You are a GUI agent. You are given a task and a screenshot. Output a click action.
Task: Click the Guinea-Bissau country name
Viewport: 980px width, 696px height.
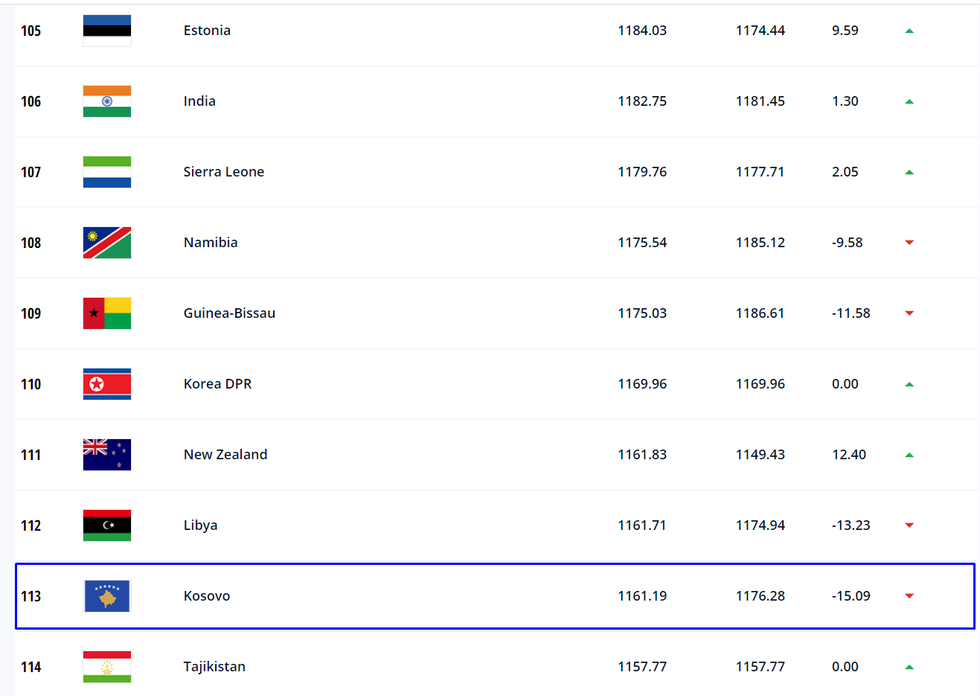[x=229, y=313]
